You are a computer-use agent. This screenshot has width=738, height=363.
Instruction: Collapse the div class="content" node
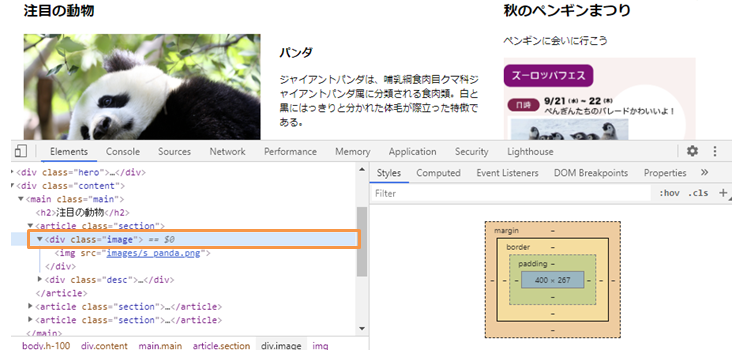[x=13, y=186]
